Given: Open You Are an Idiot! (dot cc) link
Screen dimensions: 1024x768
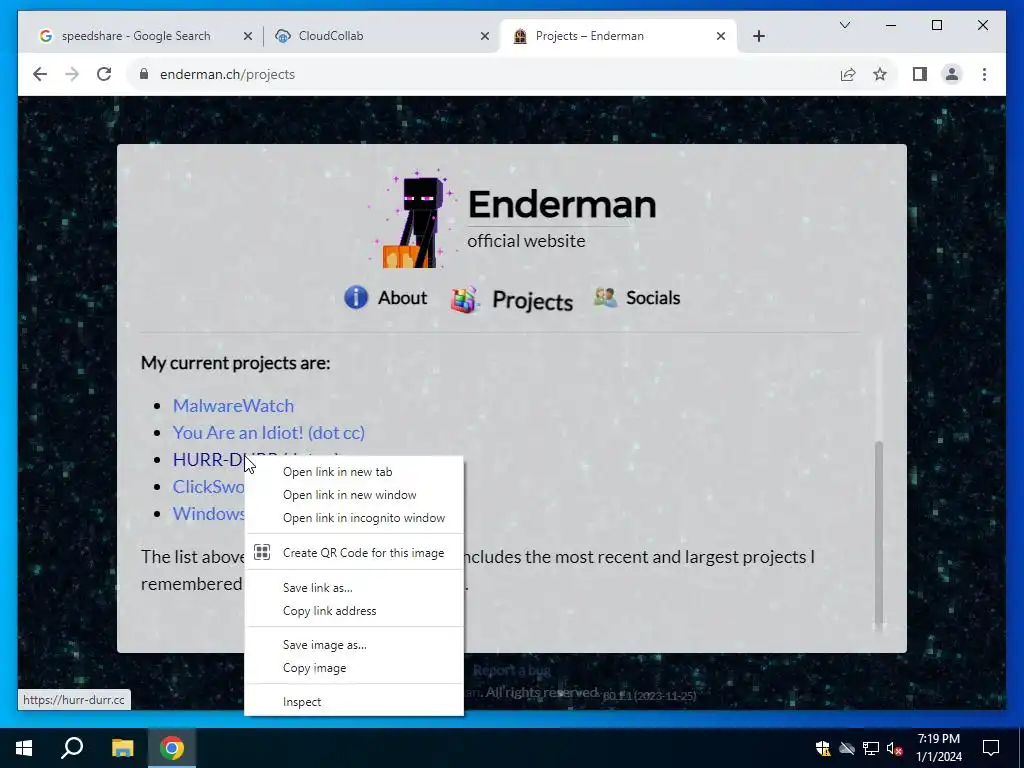Looking at the screenshot, I should point(268,432).
